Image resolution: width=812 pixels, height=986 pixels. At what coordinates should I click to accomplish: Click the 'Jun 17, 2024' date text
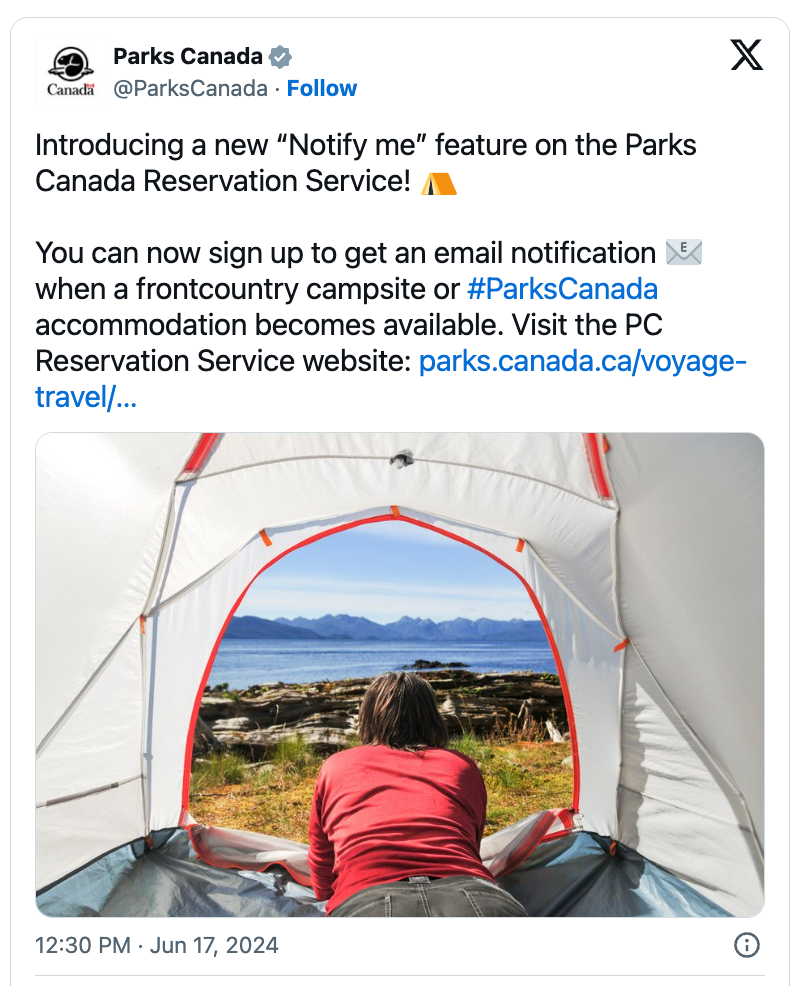(214, 946)
